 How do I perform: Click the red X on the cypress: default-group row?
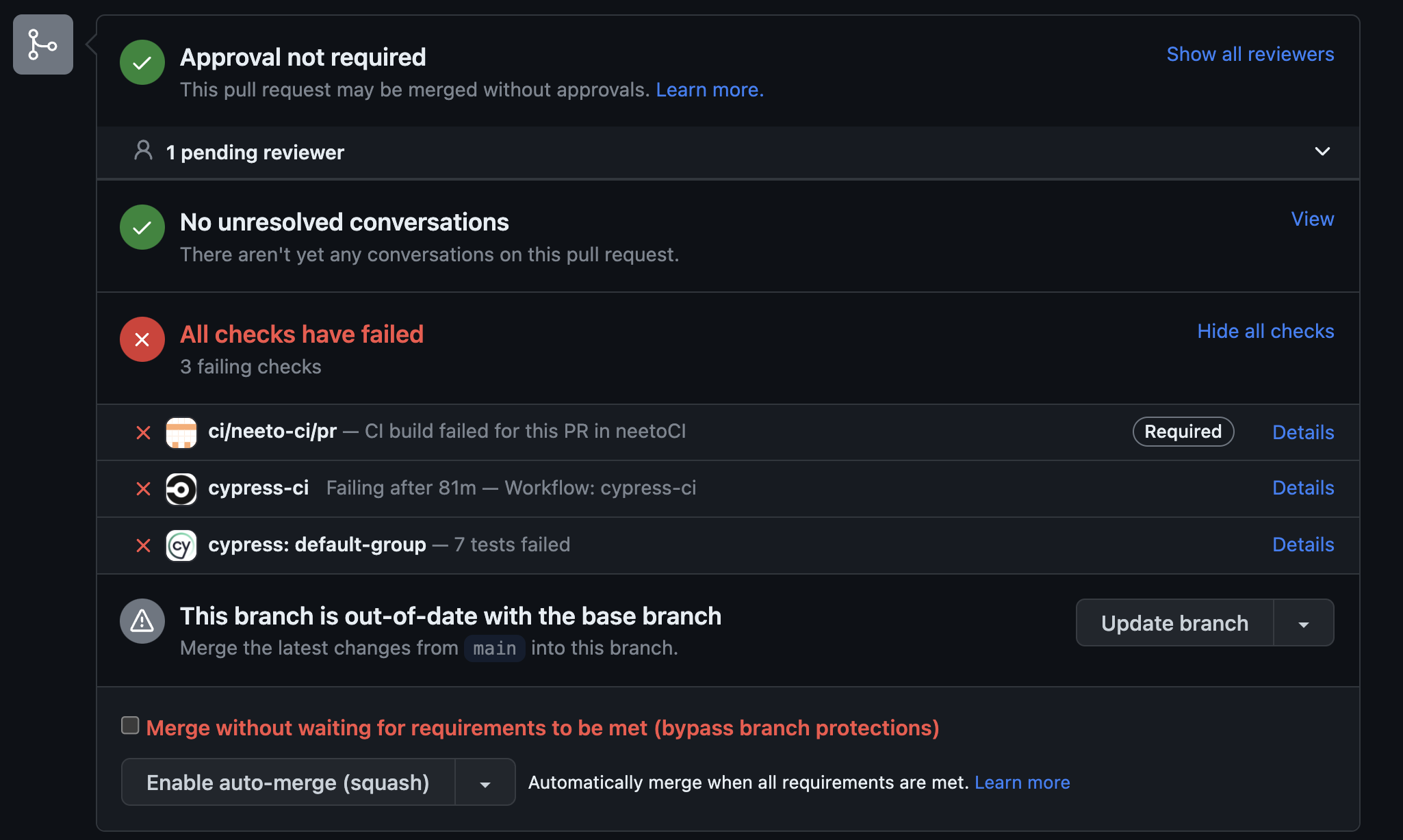click(x=143, y=545)
